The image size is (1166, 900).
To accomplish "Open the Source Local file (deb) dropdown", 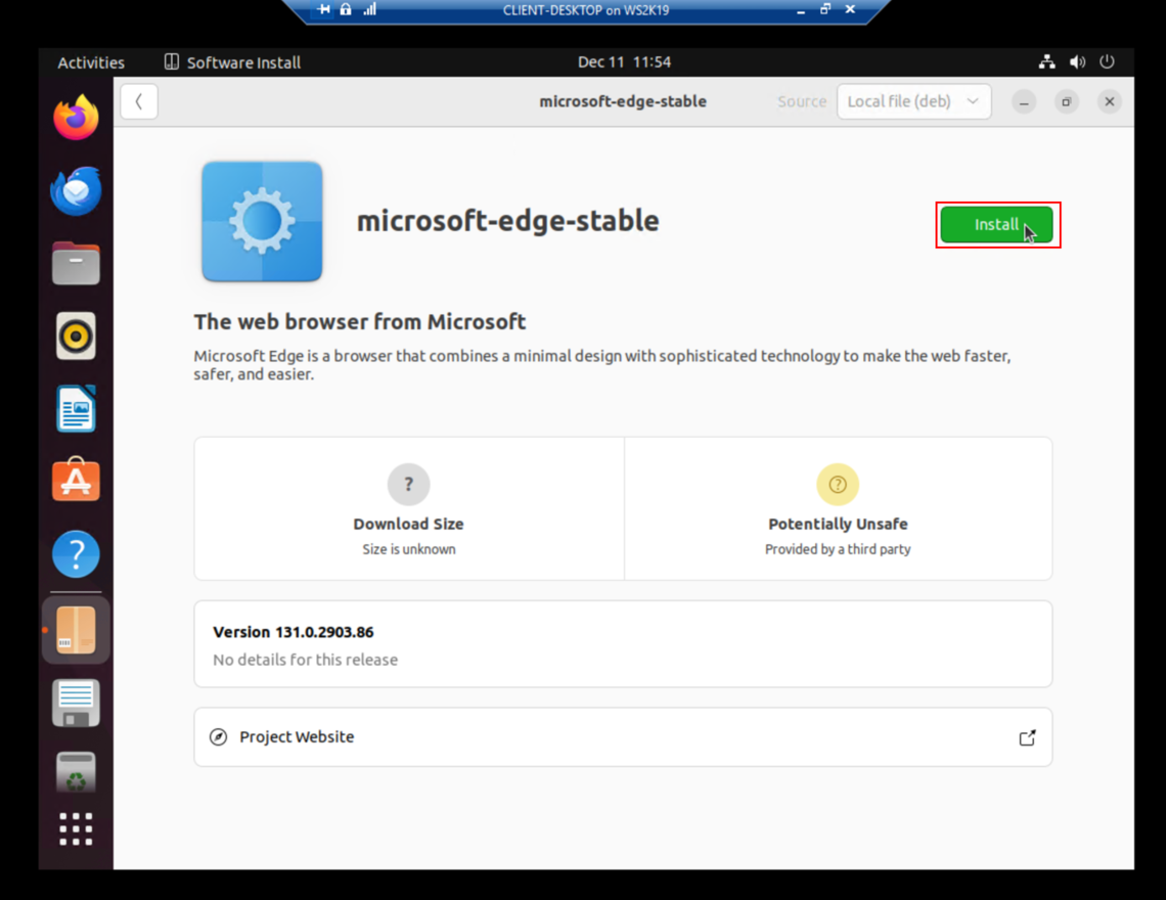I will tap(913, 101).
